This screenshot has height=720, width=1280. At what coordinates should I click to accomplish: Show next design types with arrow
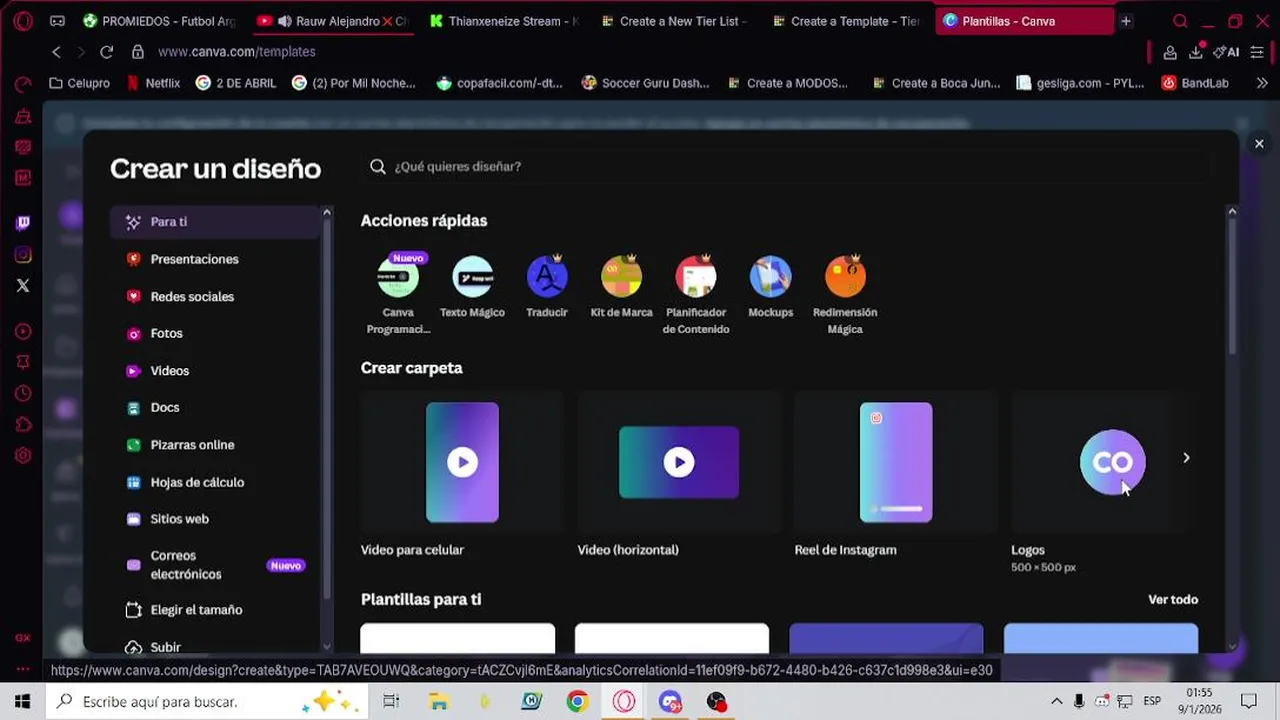1186,458
